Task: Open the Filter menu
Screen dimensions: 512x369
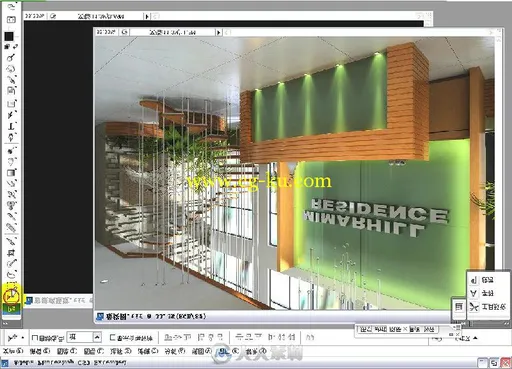Action: tap(148, 351)
